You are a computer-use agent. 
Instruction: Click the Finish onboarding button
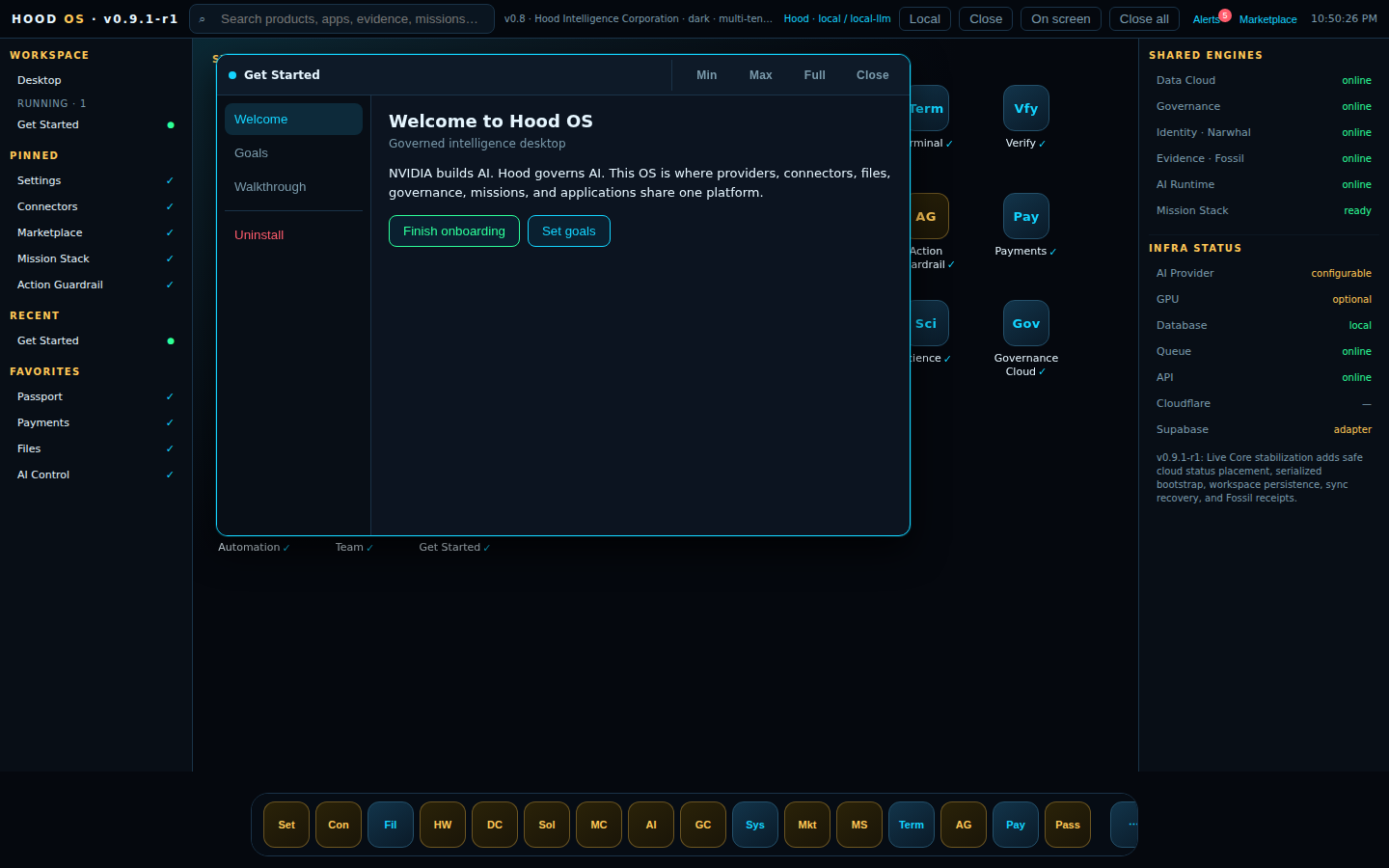click(x=454, y=231)
